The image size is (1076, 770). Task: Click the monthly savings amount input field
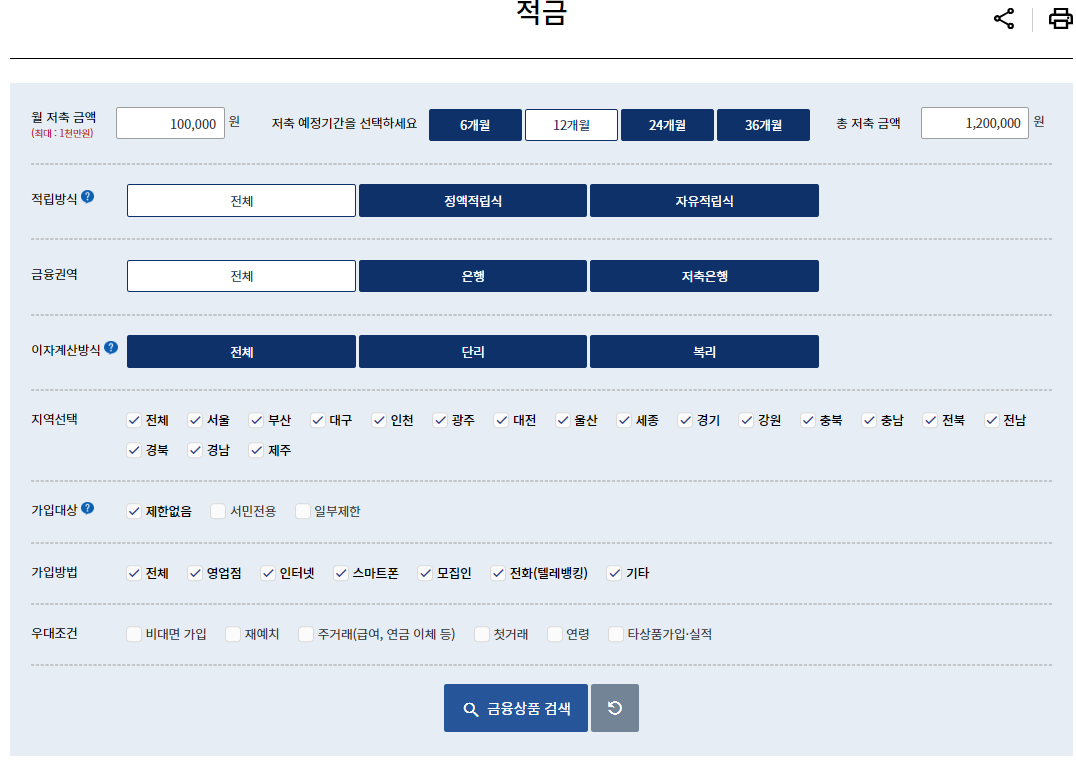[170, 122]
